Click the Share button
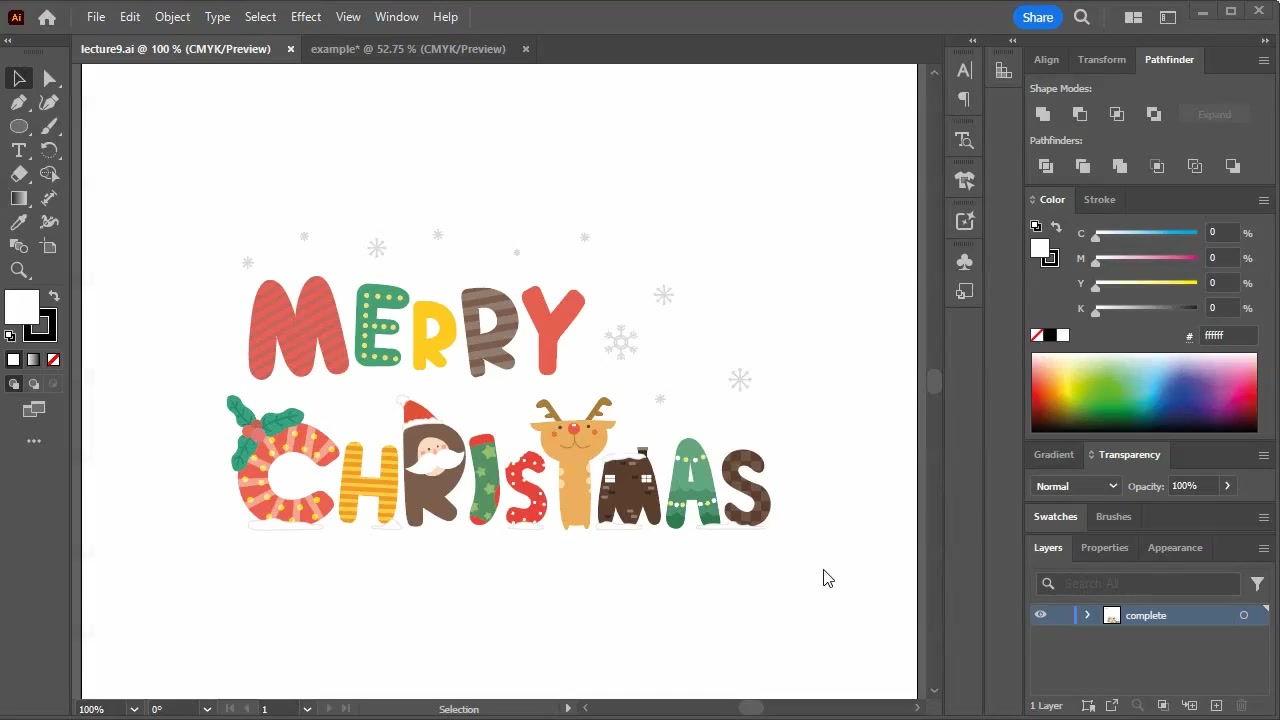 click(x=1037, y=17)
